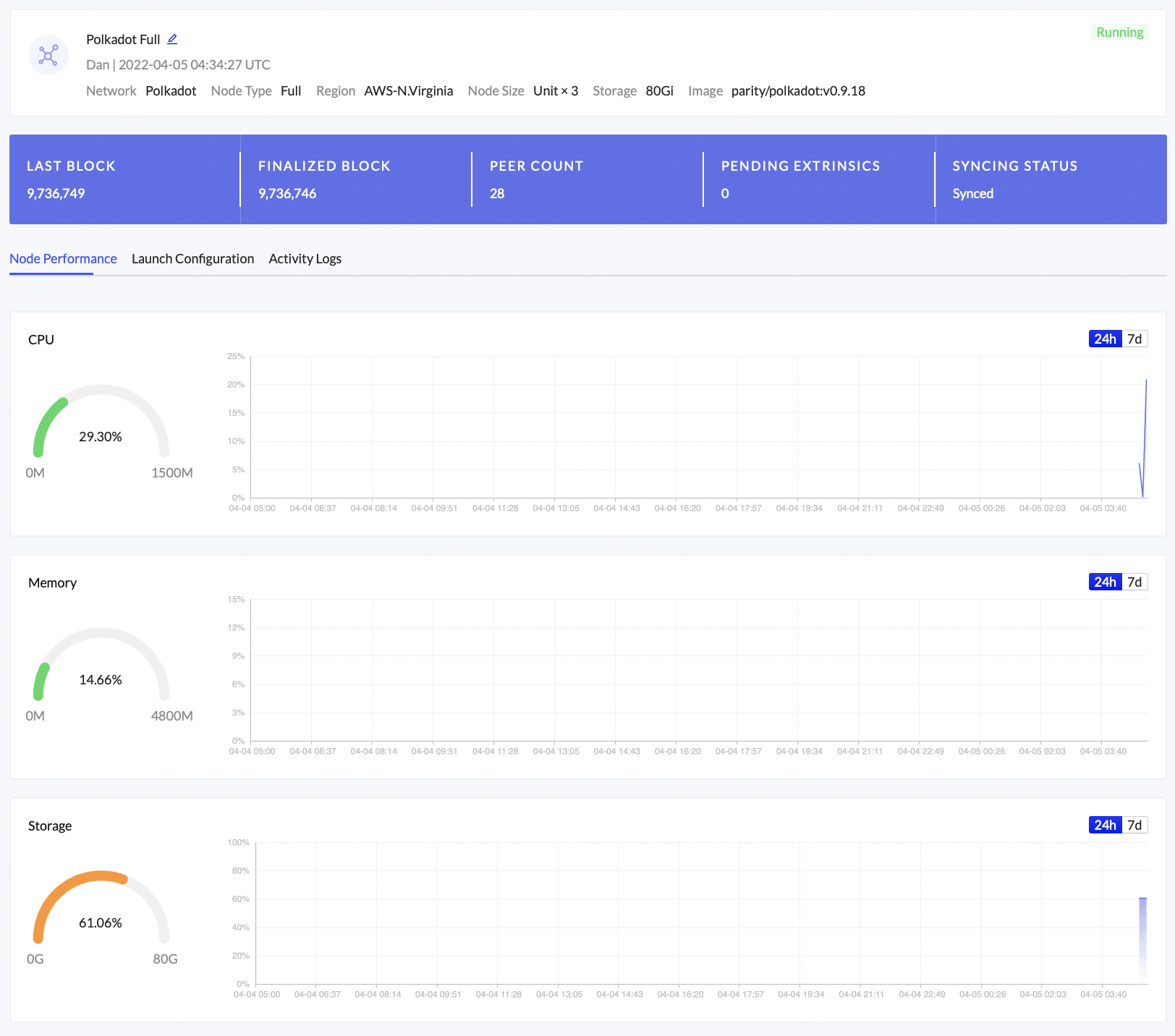Click the pencil edit icon beside Polkadot Full
The image size is (1175, 1036).
tap(172, 39)
